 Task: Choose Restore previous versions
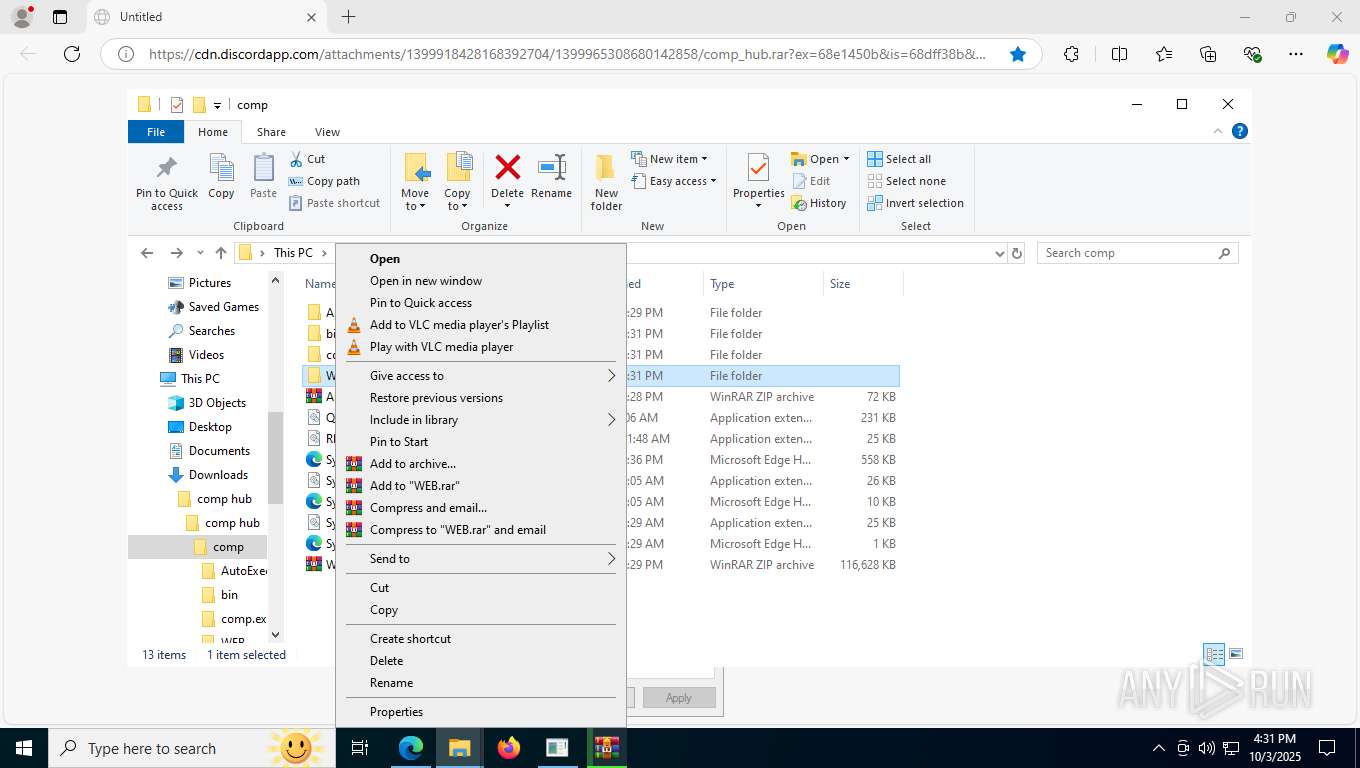pos(481,398)
